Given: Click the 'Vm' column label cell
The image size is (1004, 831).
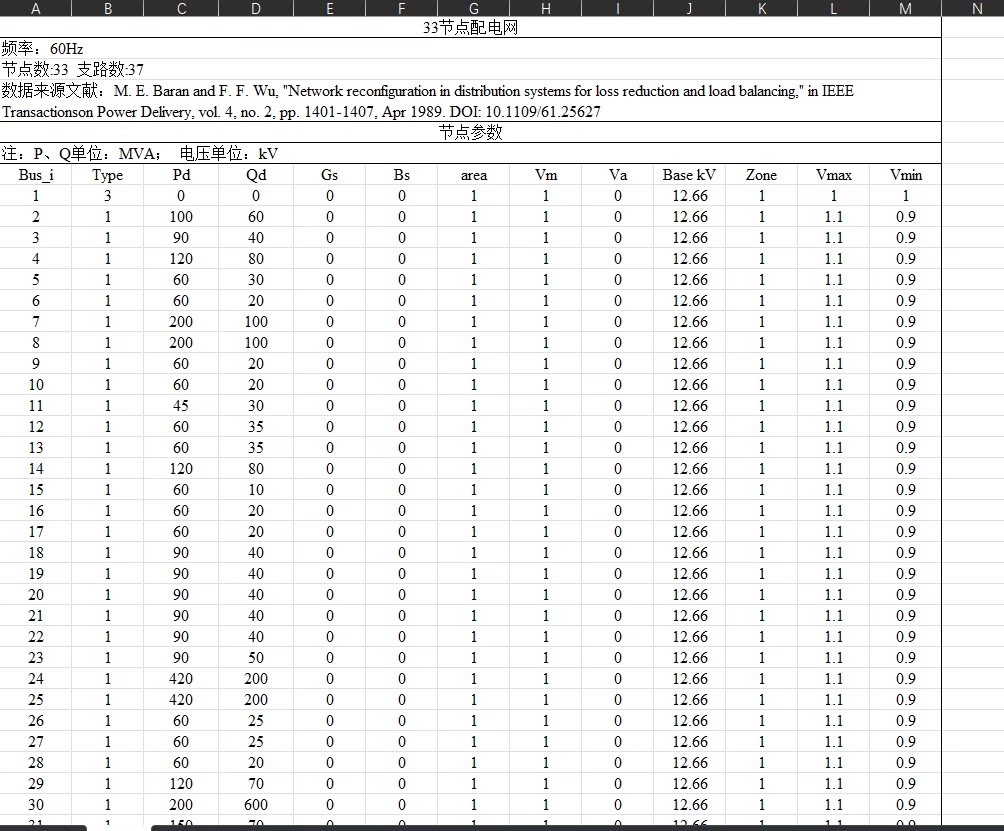Looking at the screenshot, I should [x=546, y=175].
